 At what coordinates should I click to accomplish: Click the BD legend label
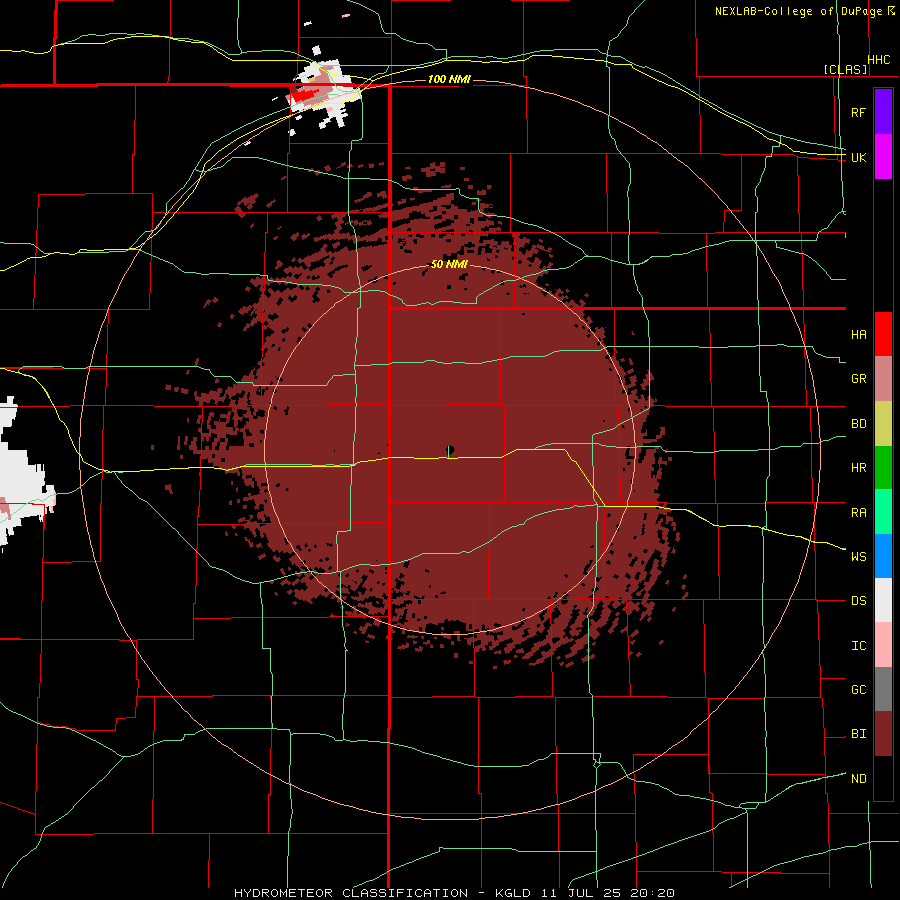[858, 424]
